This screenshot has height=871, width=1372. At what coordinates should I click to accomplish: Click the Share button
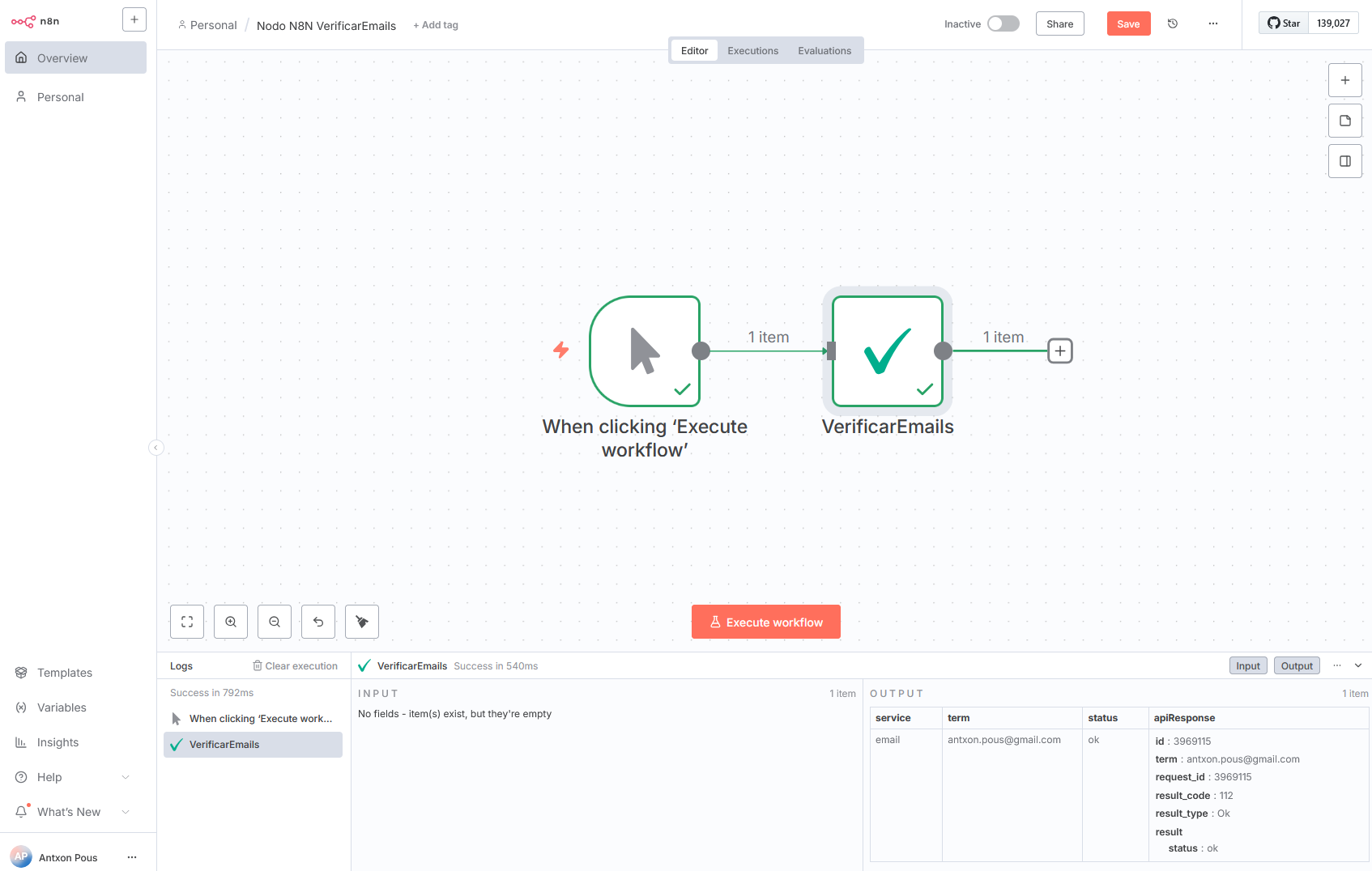[x=1059, y=23]
